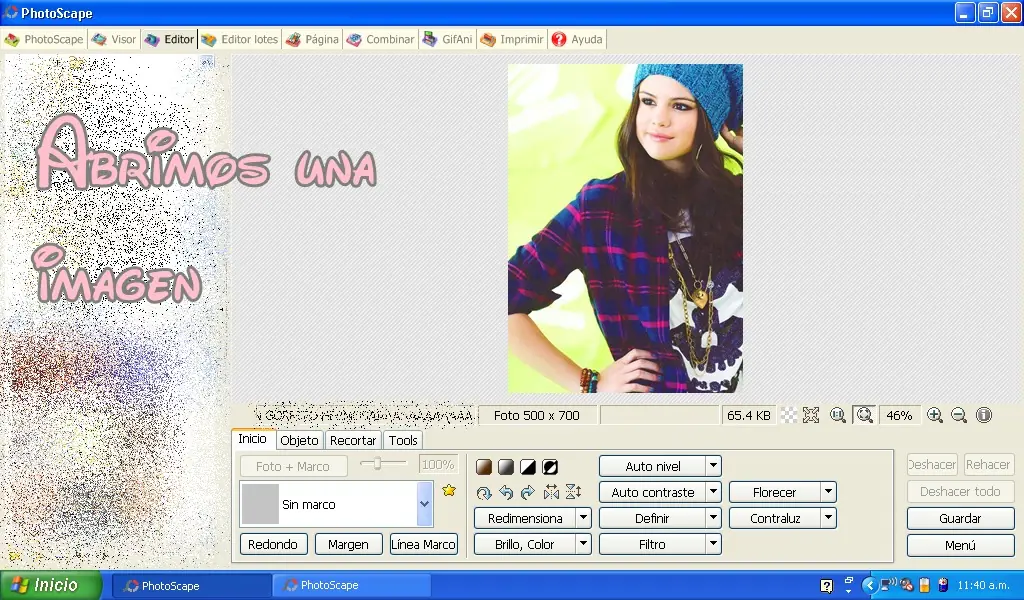The height and width of the screenshot is (600, 1024).
Task: Click the fit-to-screen full view icon
Action: tap(811, 415)
